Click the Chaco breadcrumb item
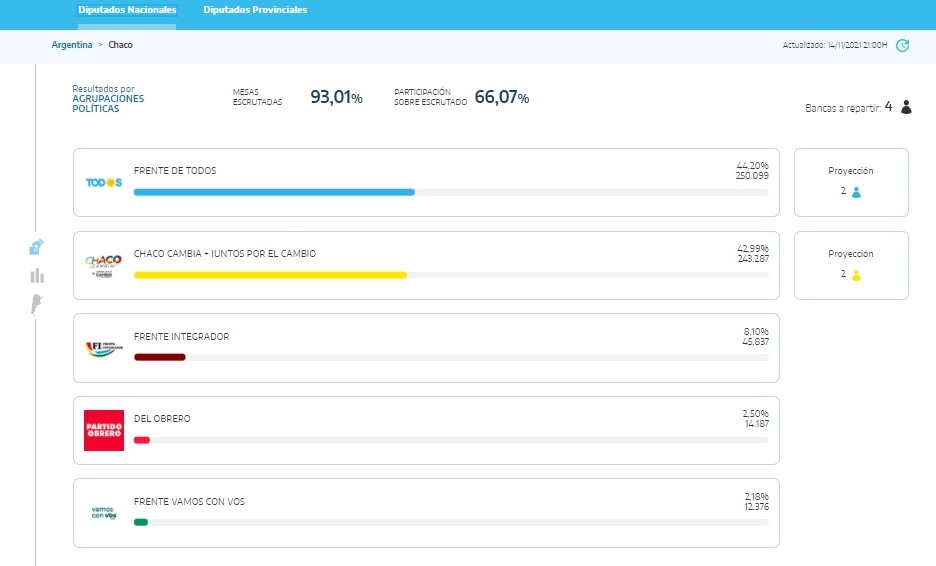Image resolution: width=936 pixels, height=566 pixels. point(120,45)
